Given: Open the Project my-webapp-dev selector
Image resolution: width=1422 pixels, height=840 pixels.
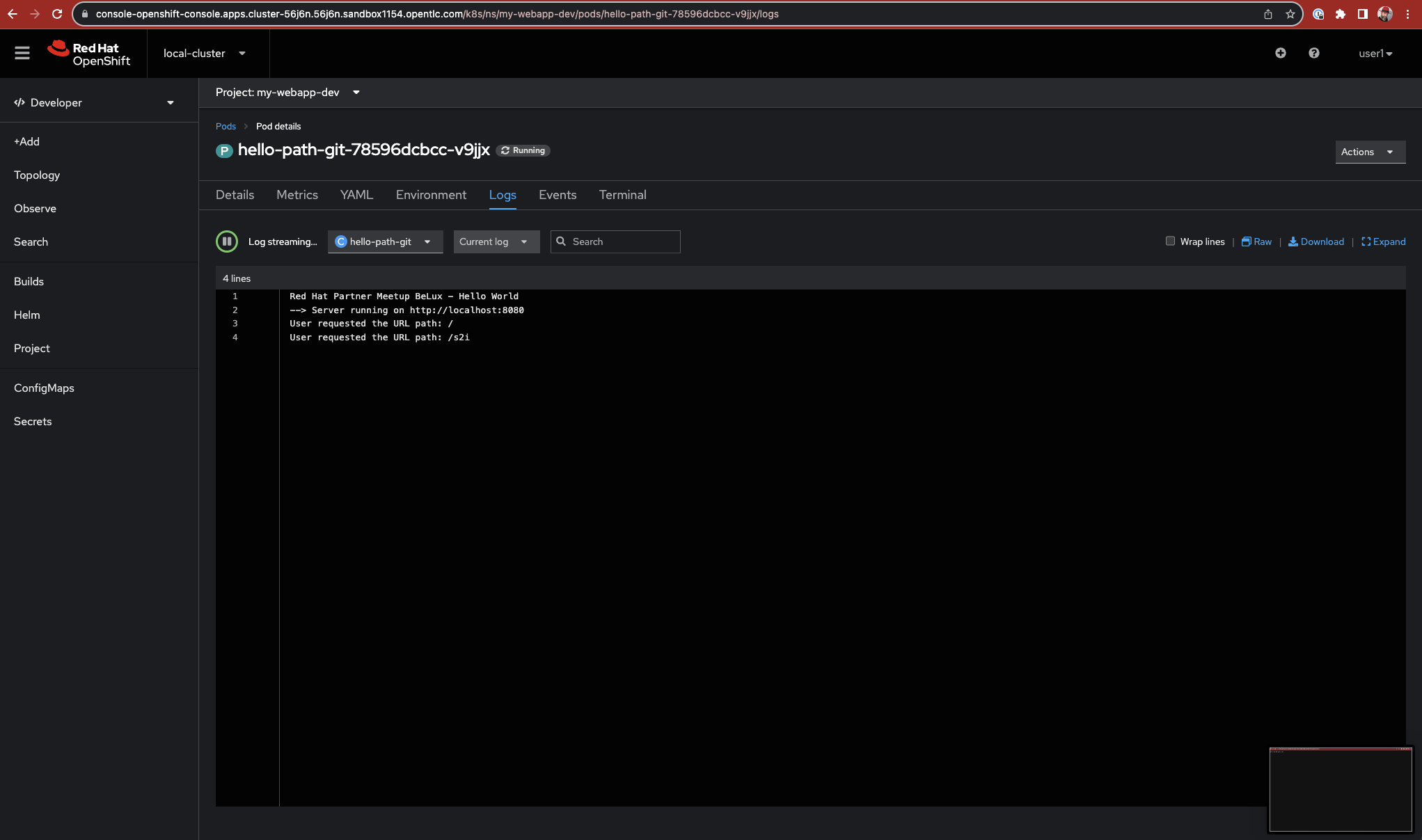Looking at the screenshot, I should 287,93.
